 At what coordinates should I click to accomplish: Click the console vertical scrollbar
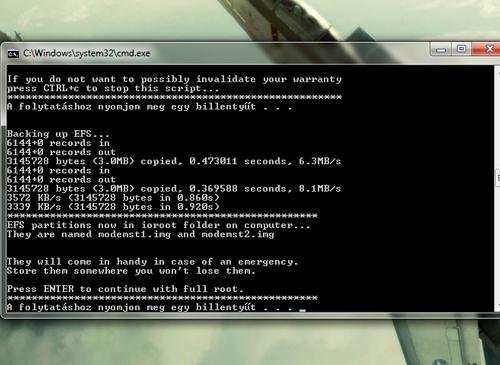coord(497,188)
